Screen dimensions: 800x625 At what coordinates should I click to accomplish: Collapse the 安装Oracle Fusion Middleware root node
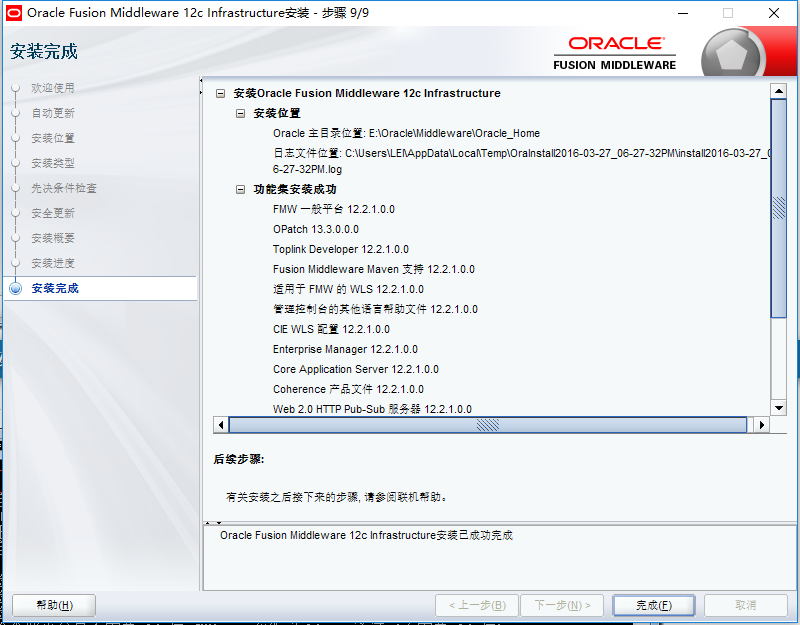pyautogui.click(x=222, y=93)
